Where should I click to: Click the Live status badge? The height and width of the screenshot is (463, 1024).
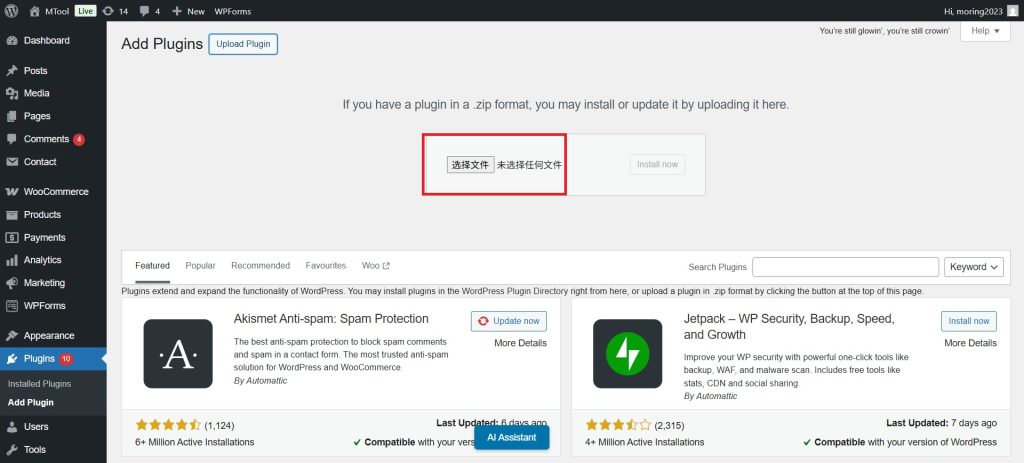click(85, 11)
